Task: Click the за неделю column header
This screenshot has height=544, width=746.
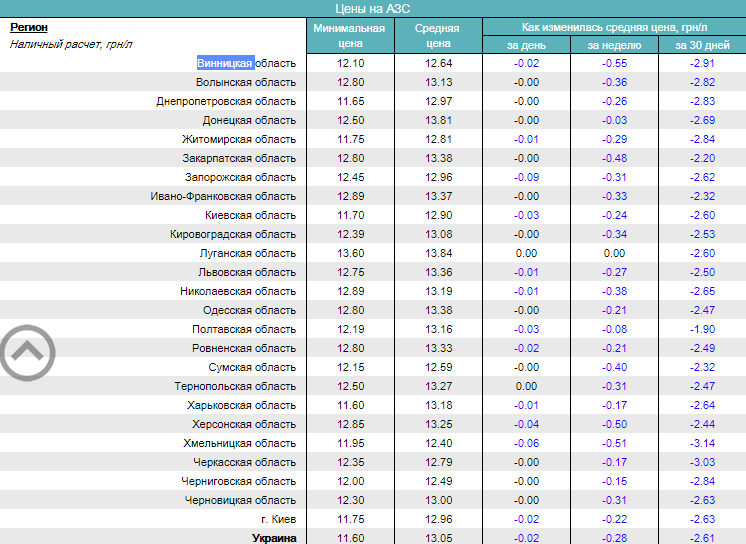Action: [614, 45]
